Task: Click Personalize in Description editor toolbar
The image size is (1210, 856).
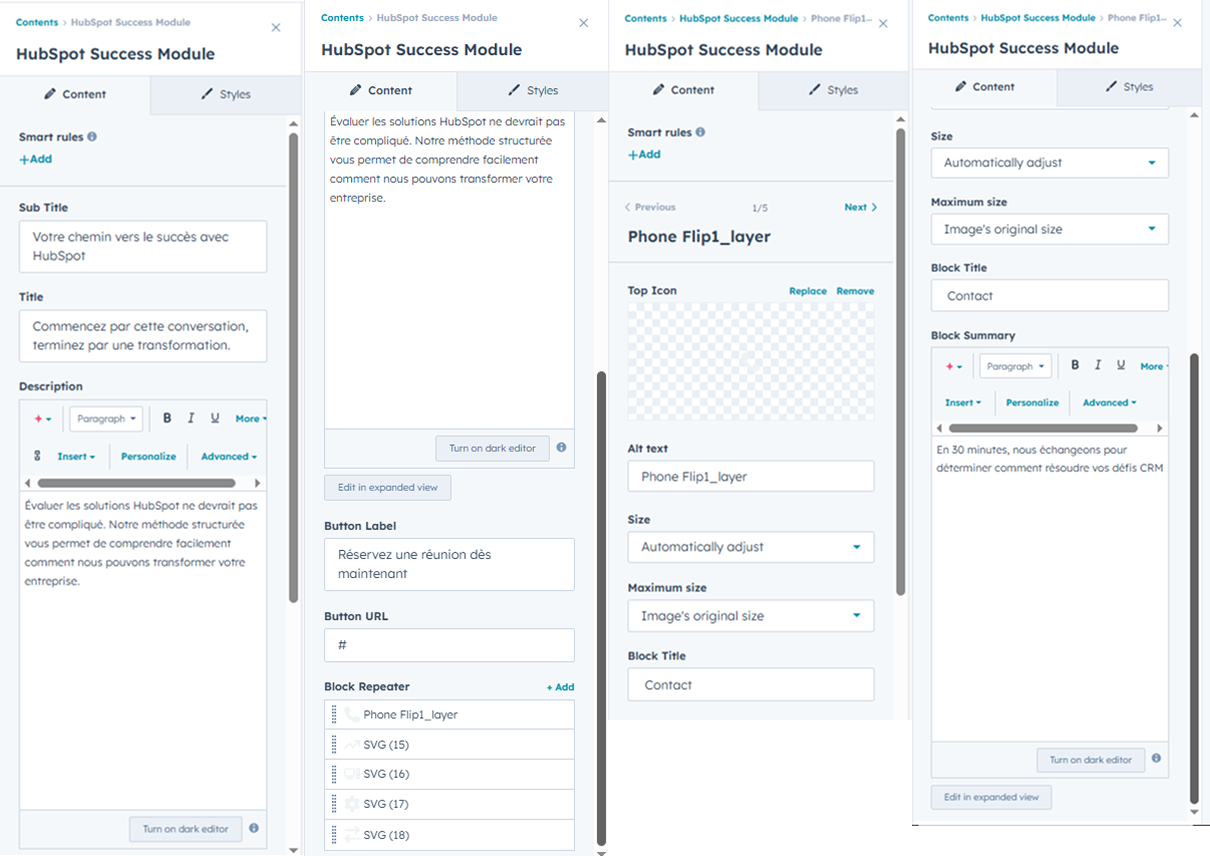Action: 148,456
